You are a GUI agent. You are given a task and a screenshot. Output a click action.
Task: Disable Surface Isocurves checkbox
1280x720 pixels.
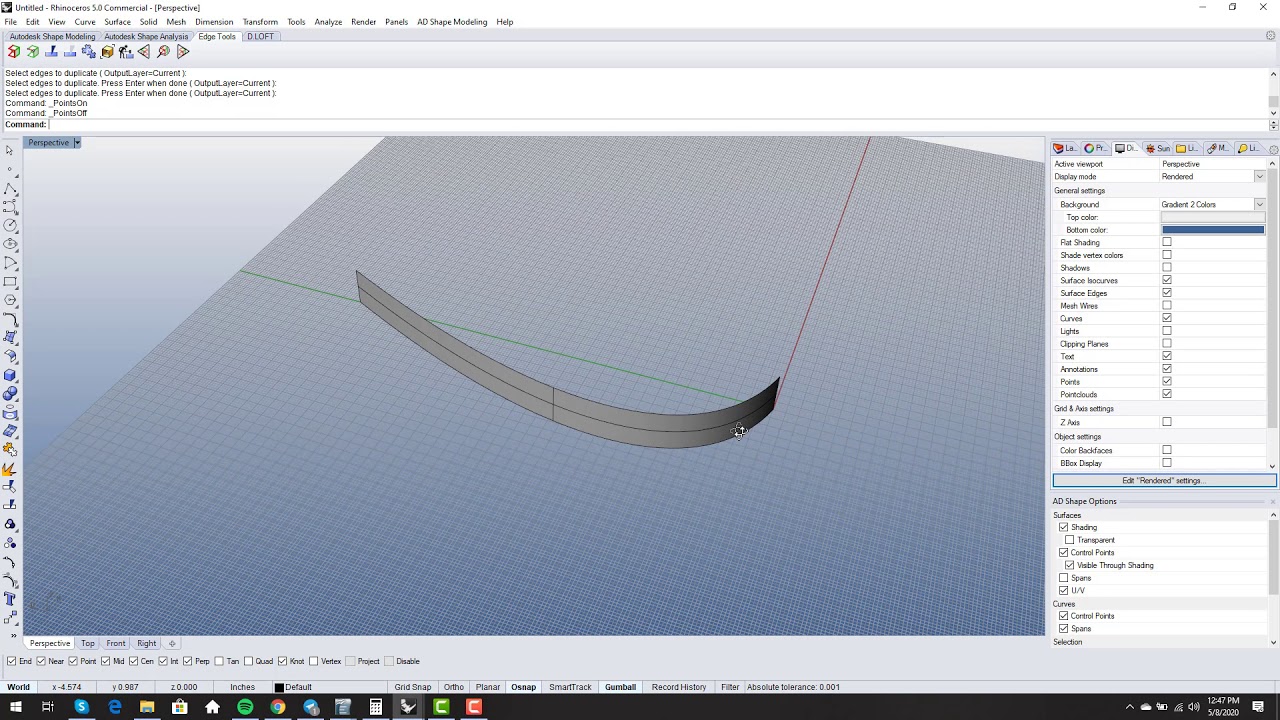(1166, 280)
